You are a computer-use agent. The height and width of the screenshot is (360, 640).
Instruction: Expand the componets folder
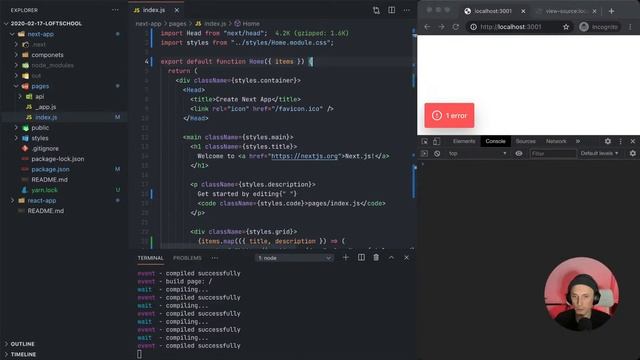pos(47,55)
